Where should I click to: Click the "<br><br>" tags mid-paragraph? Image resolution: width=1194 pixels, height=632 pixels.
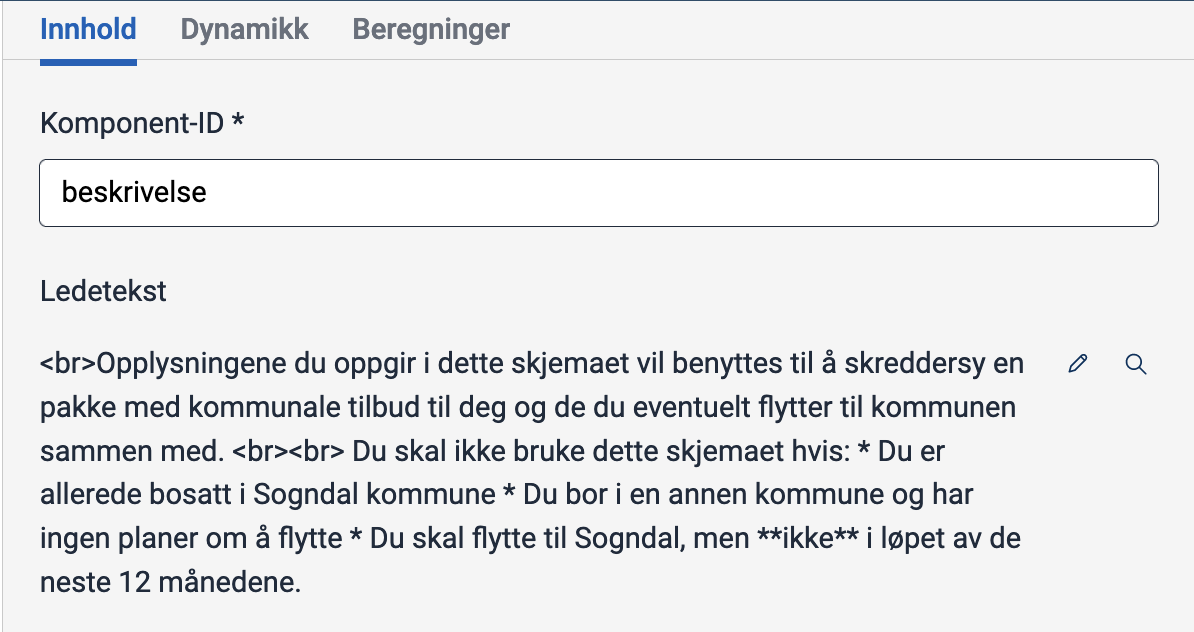[x=288, y=451]
